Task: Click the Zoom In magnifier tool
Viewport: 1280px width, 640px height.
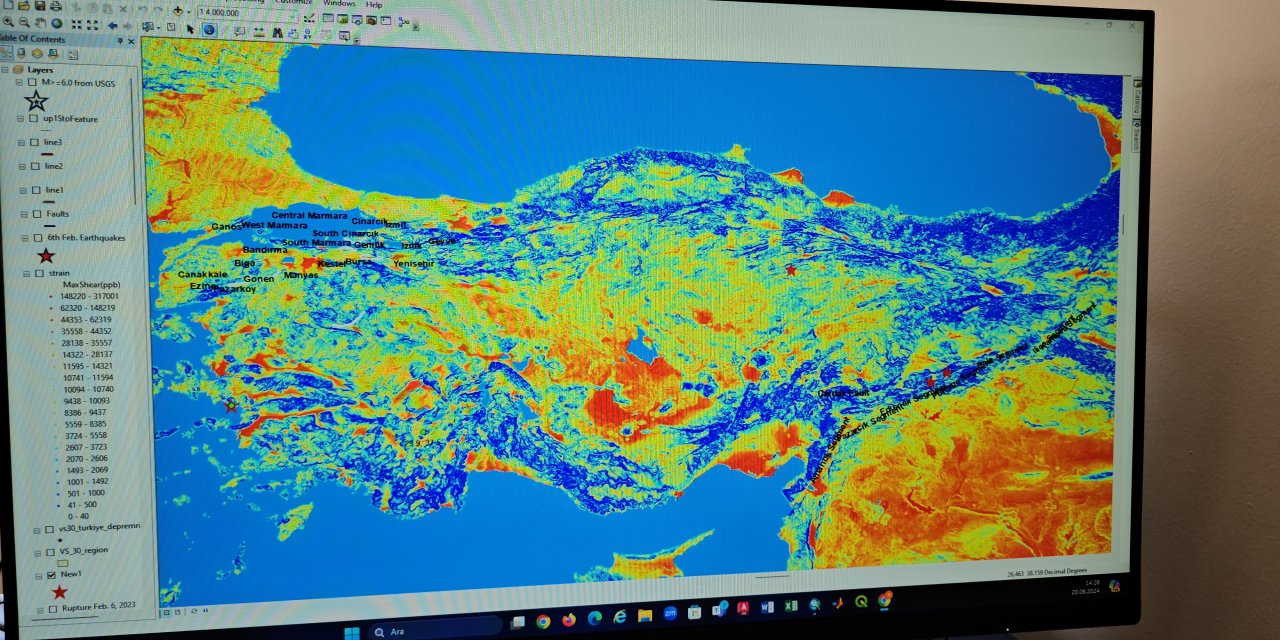Action: 8,22
